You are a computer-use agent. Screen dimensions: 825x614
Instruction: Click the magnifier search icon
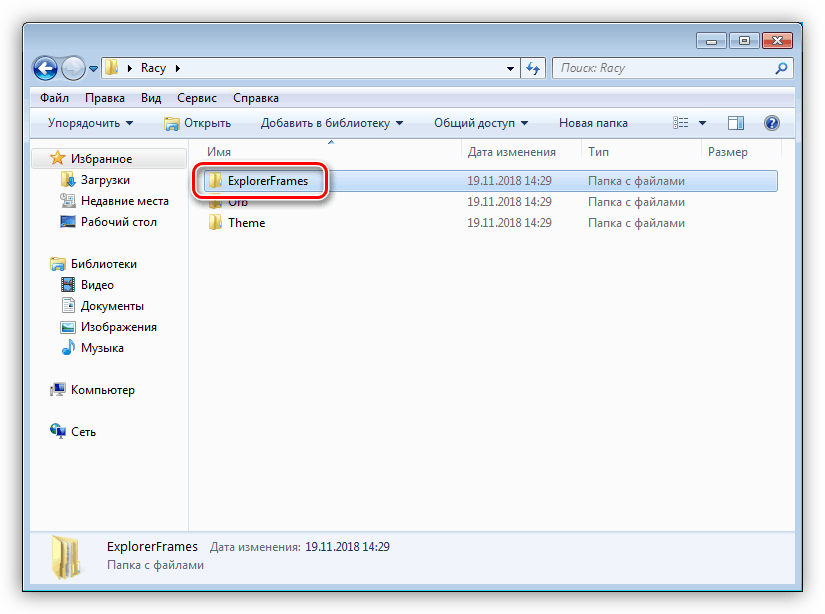[781, 68]
